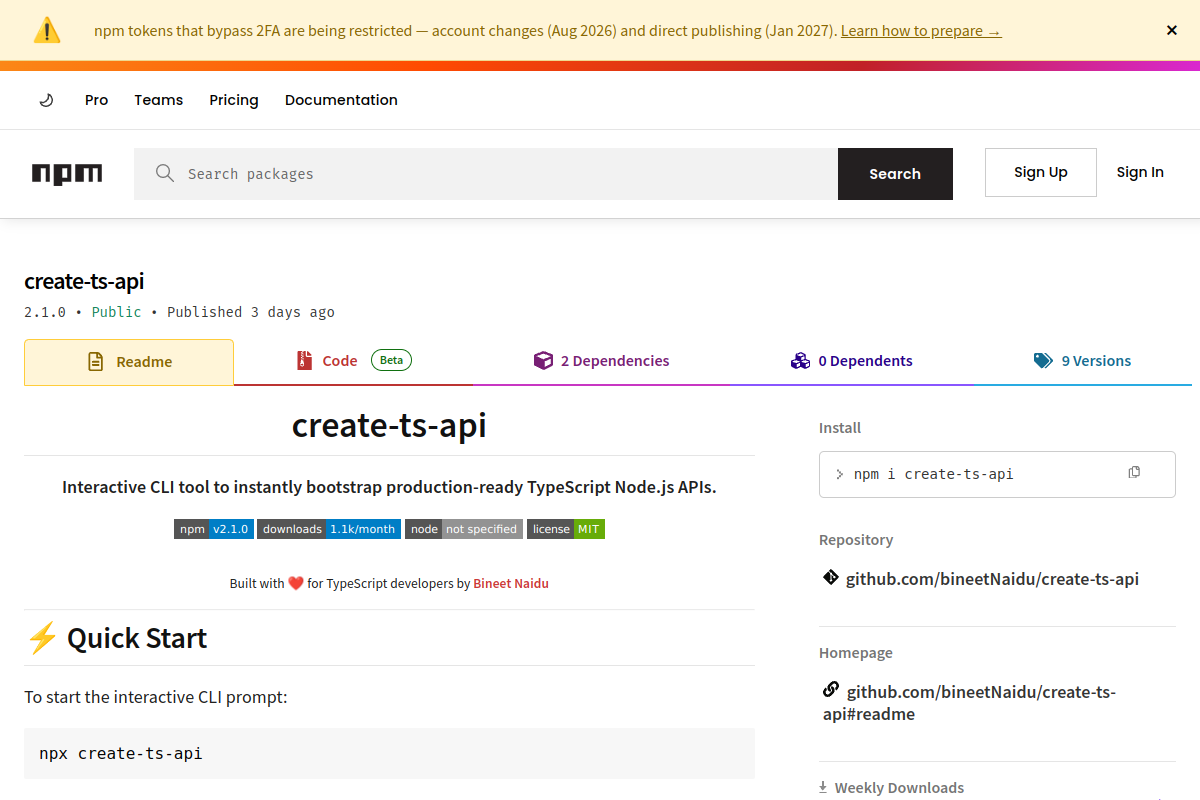The height and width of the screenshot is (800, 1200).
Task: Click the red Code file icon
Action: 304,361
